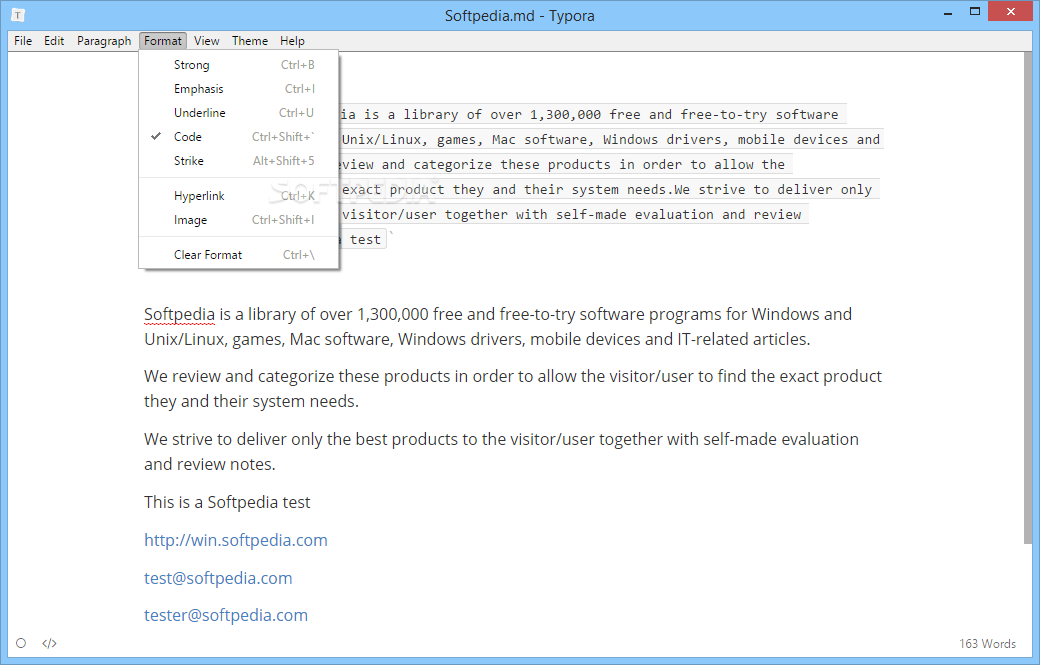Apply Strike formatting from the menu

pos(239,160)
